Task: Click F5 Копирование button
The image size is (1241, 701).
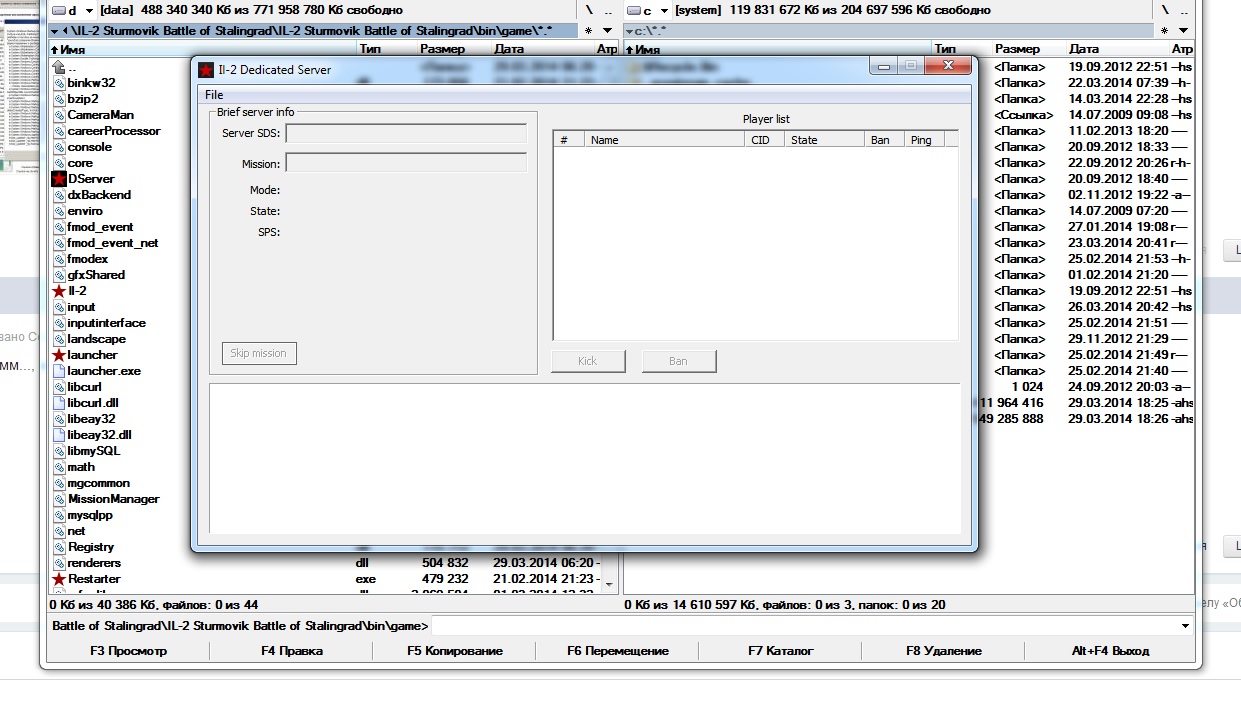Action: (x=455, y=651)
